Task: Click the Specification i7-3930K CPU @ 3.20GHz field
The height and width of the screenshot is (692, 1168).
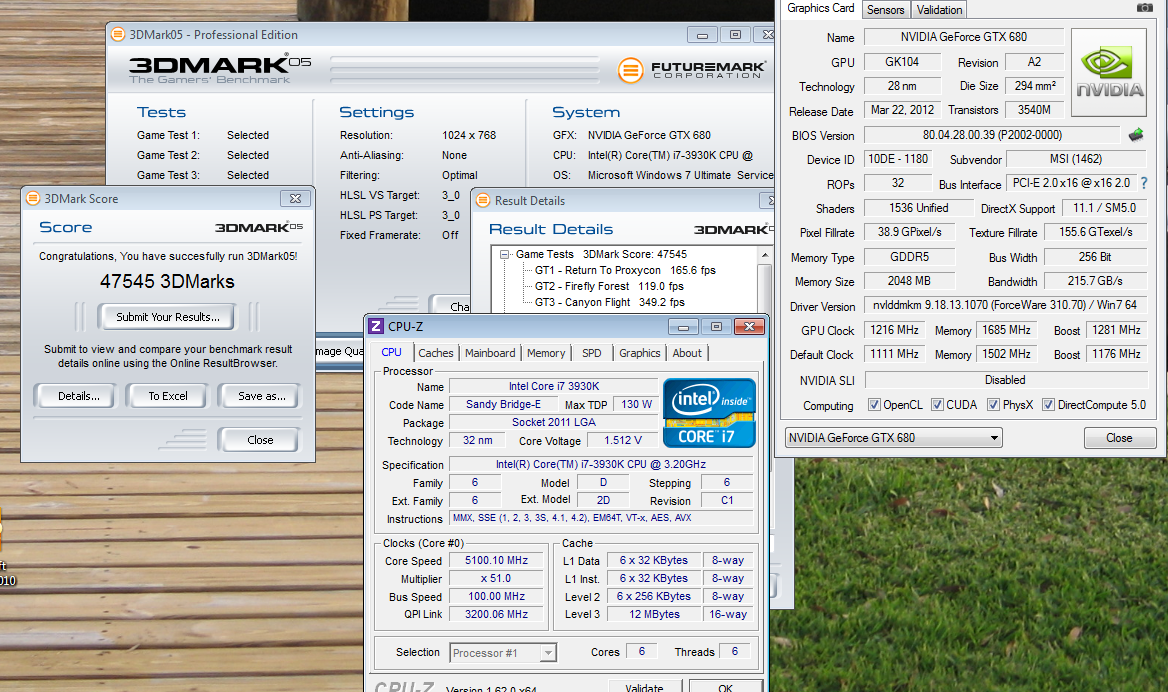Action: [x=601, y=465]
